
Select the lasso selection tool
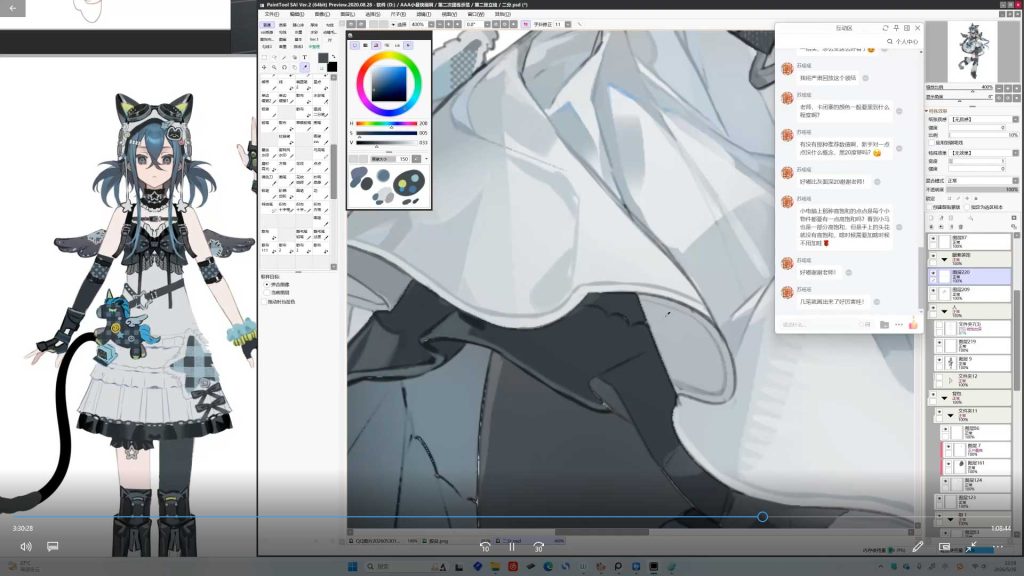(x=274, y=57)
